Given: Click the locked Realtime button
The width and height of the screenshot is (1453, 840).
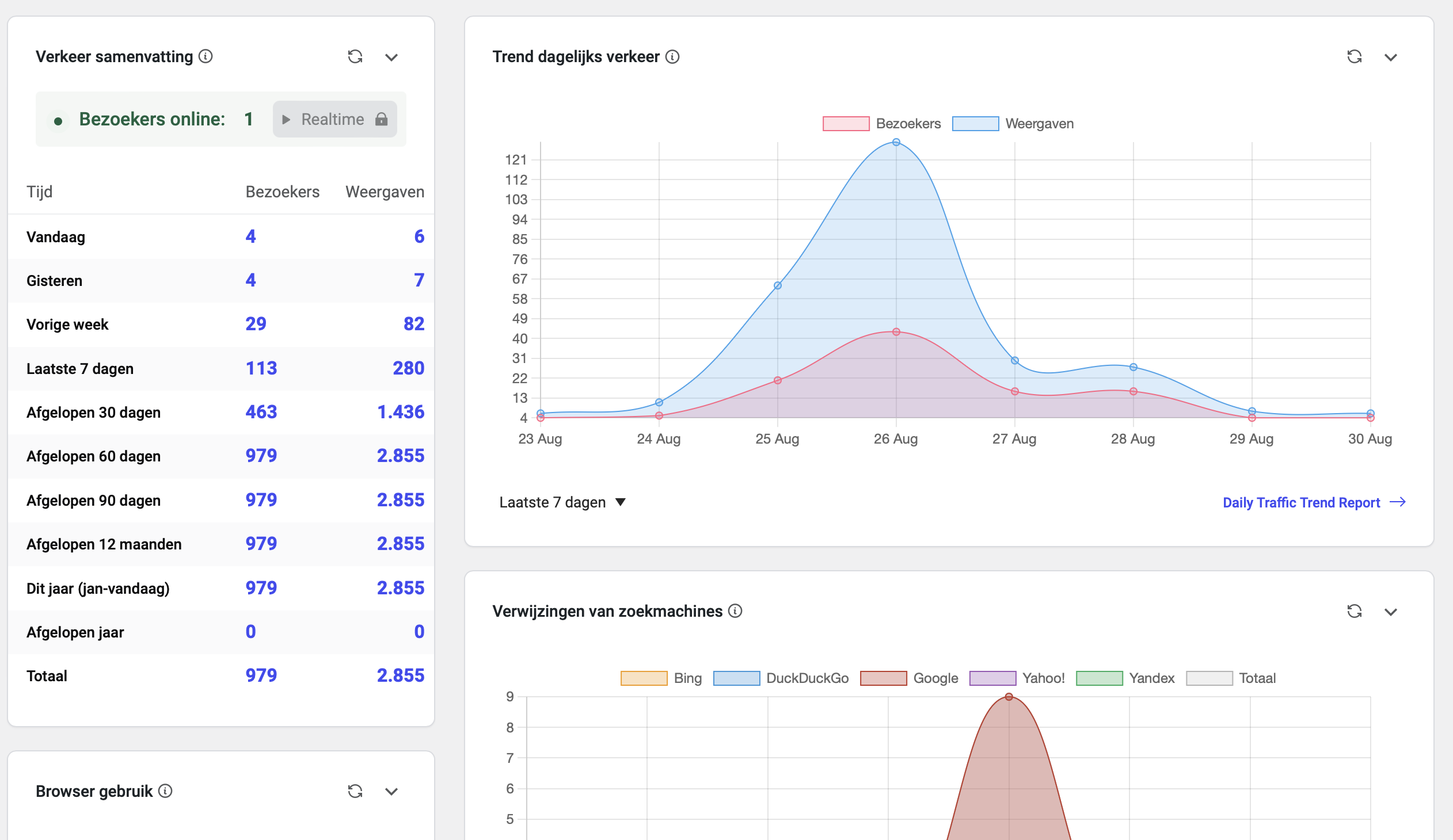Looking at the screenshot, I should tap(335, 119).
